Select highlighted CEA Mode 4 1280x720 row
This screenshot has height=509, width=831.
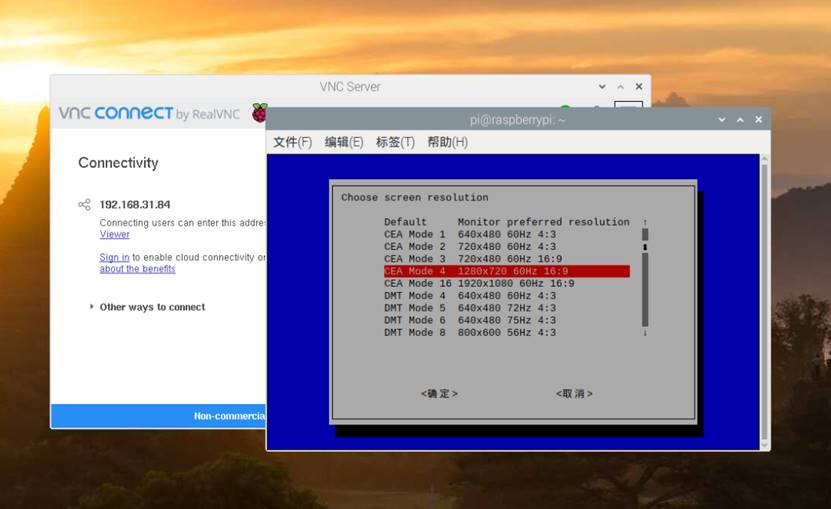coord(507,271)
